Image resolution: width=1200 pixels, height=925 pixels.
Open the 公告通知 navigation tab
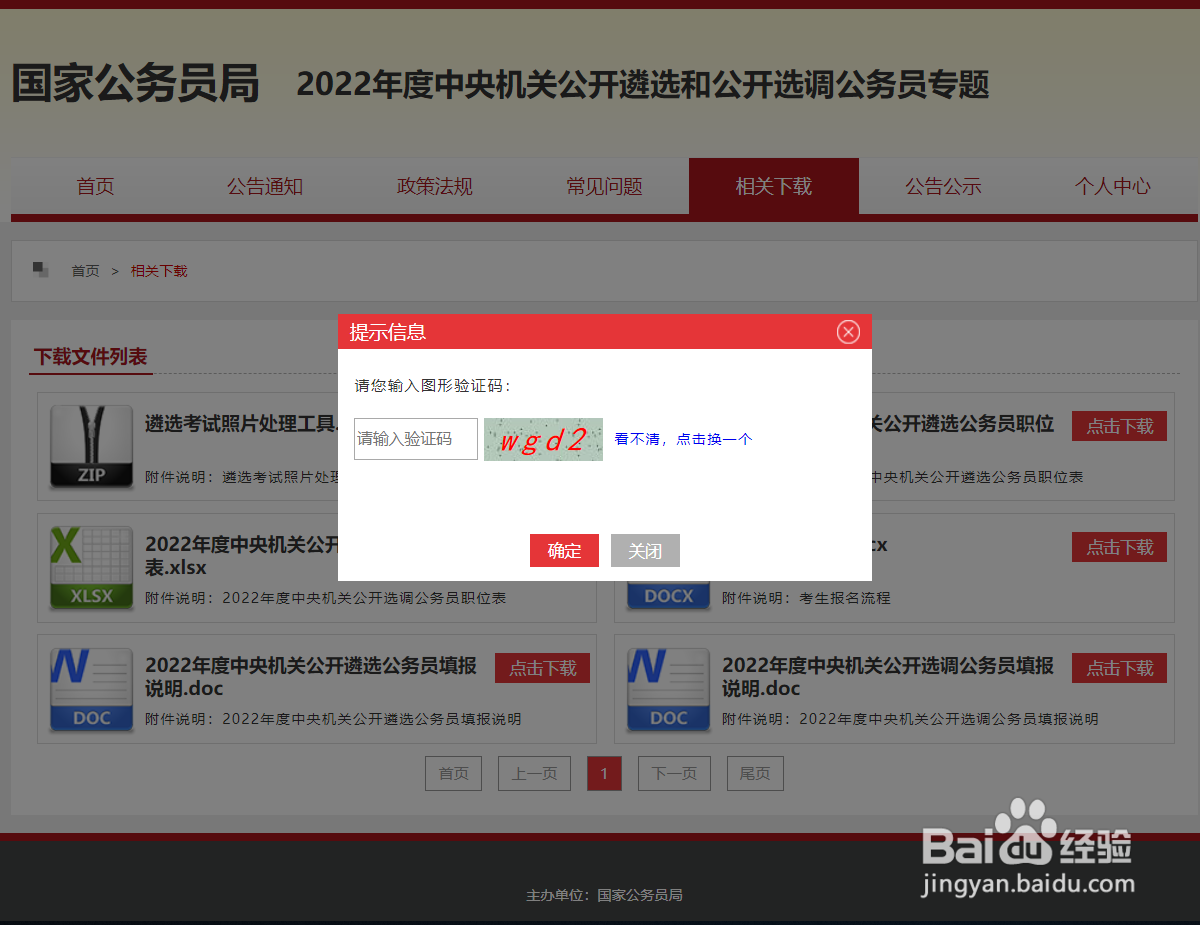(x=265, y=186)
